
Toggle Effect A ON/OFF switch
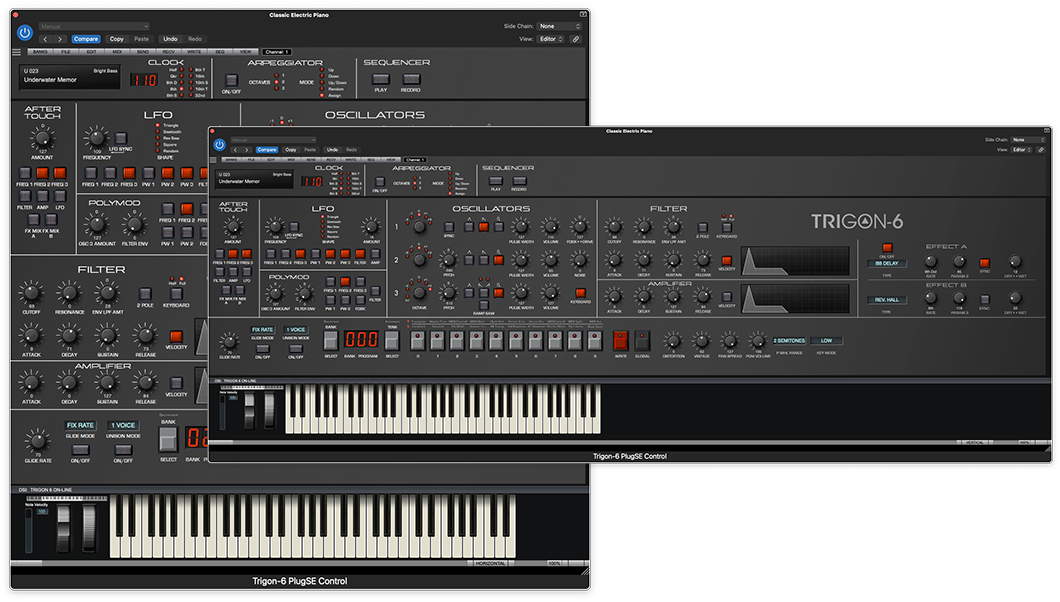tap(887, 248)
